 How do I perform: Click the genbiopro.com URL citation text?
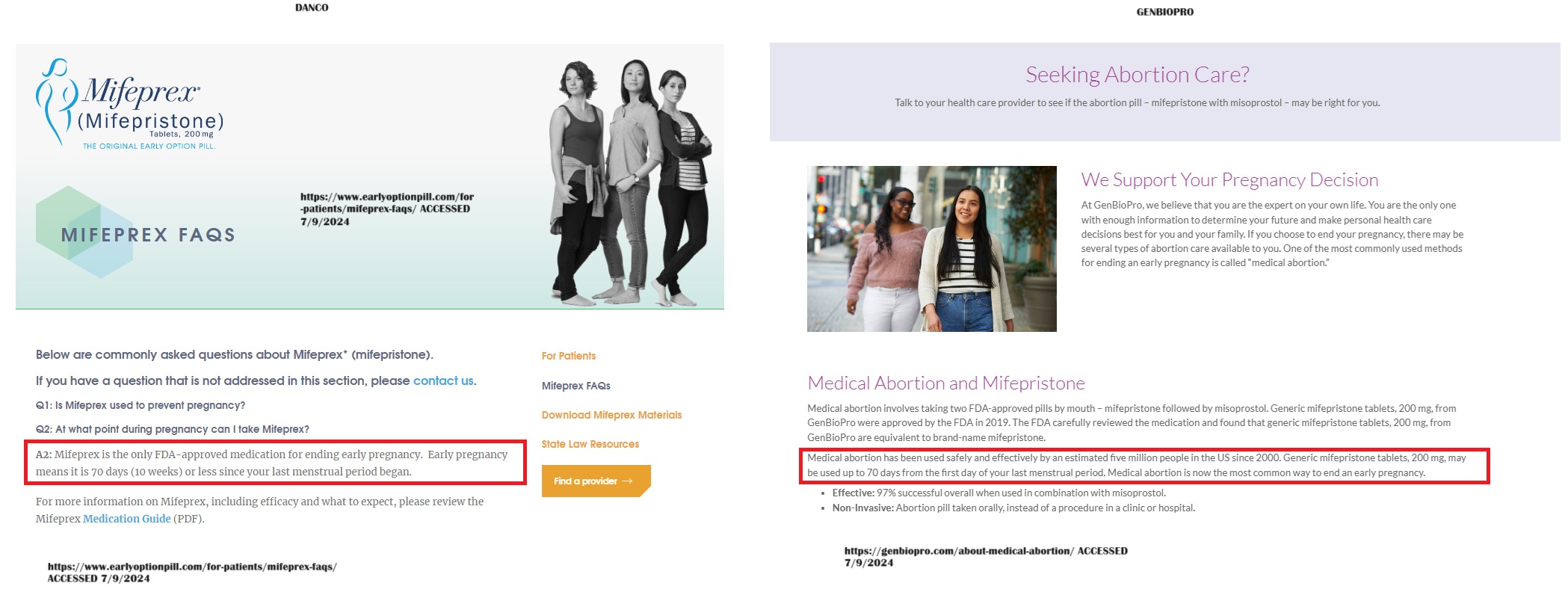986,556
